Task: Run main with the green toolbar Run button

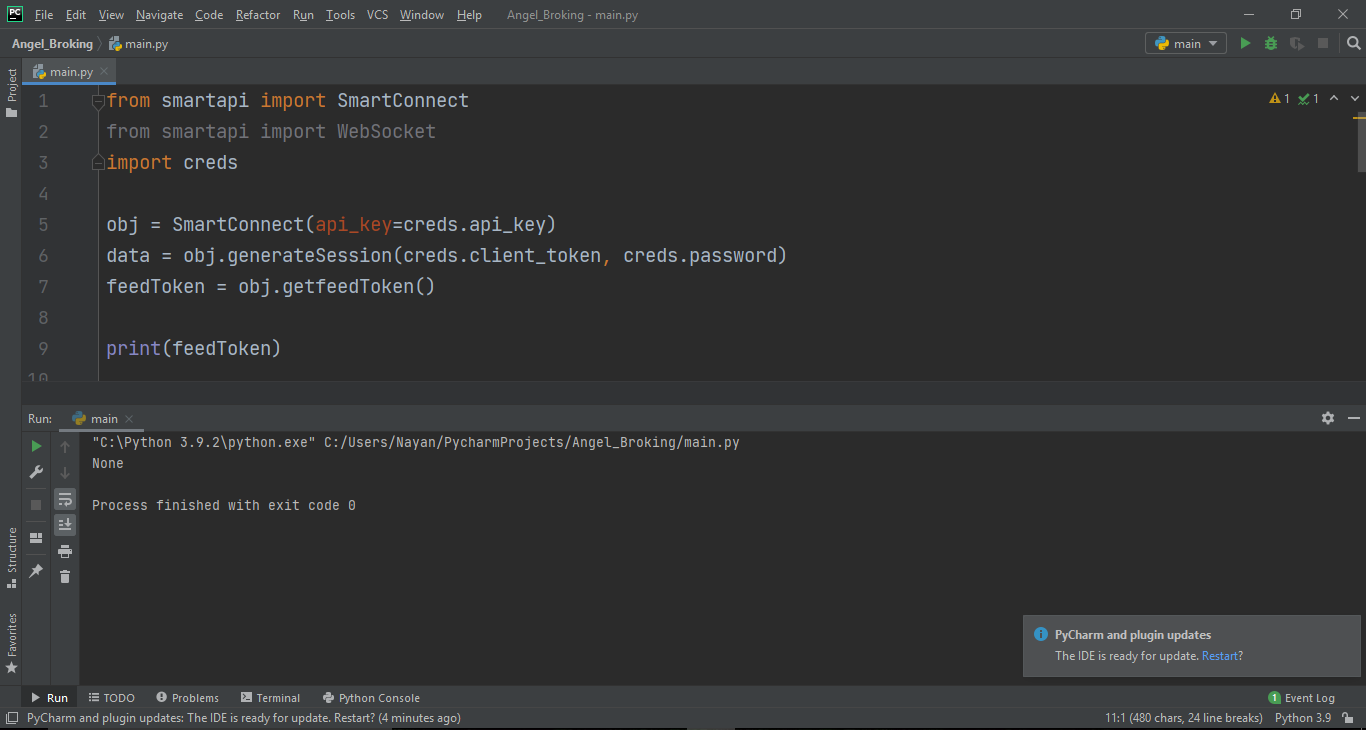Action: pos(1245,43)
